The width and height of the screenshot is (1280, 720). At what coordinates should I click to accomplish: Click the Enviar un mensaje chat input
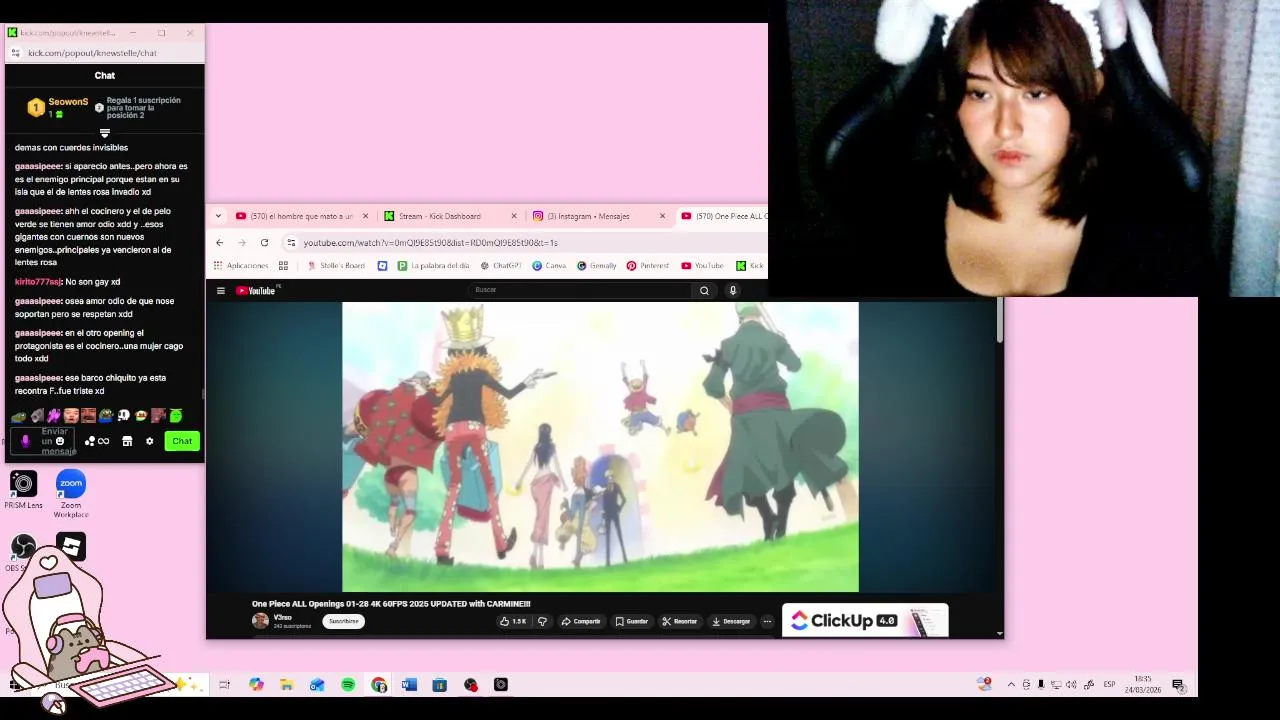pos(43,441)
